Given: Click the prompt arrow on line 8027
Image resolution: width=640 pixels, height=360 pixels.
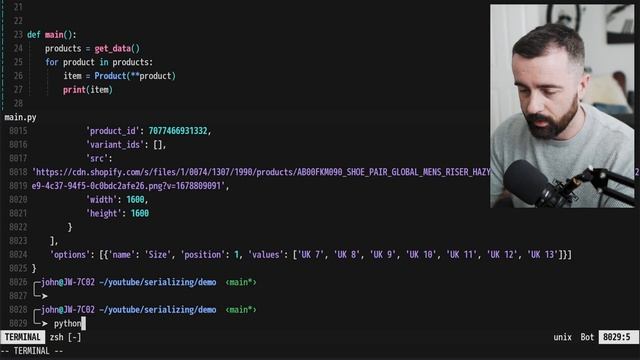Looking at the screenshot, I should 44,296.
